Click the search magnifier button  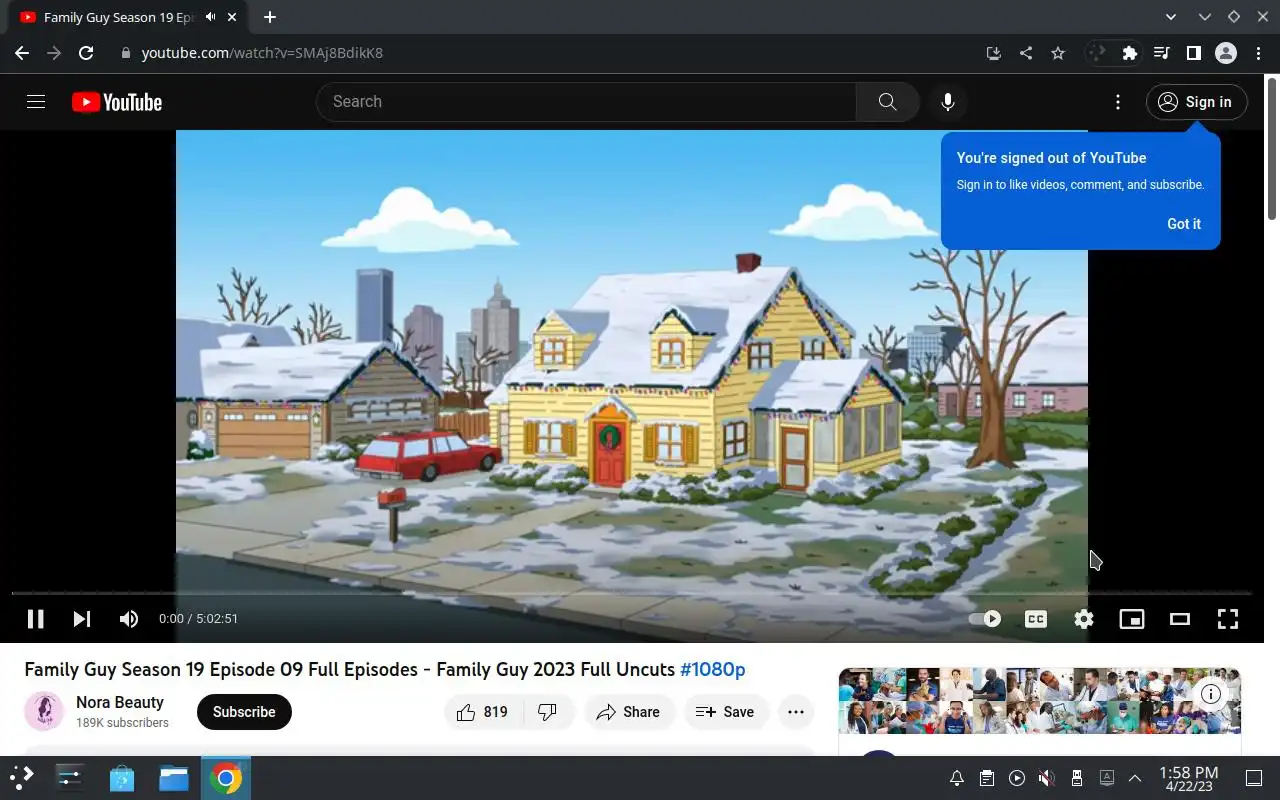point(887,102)
